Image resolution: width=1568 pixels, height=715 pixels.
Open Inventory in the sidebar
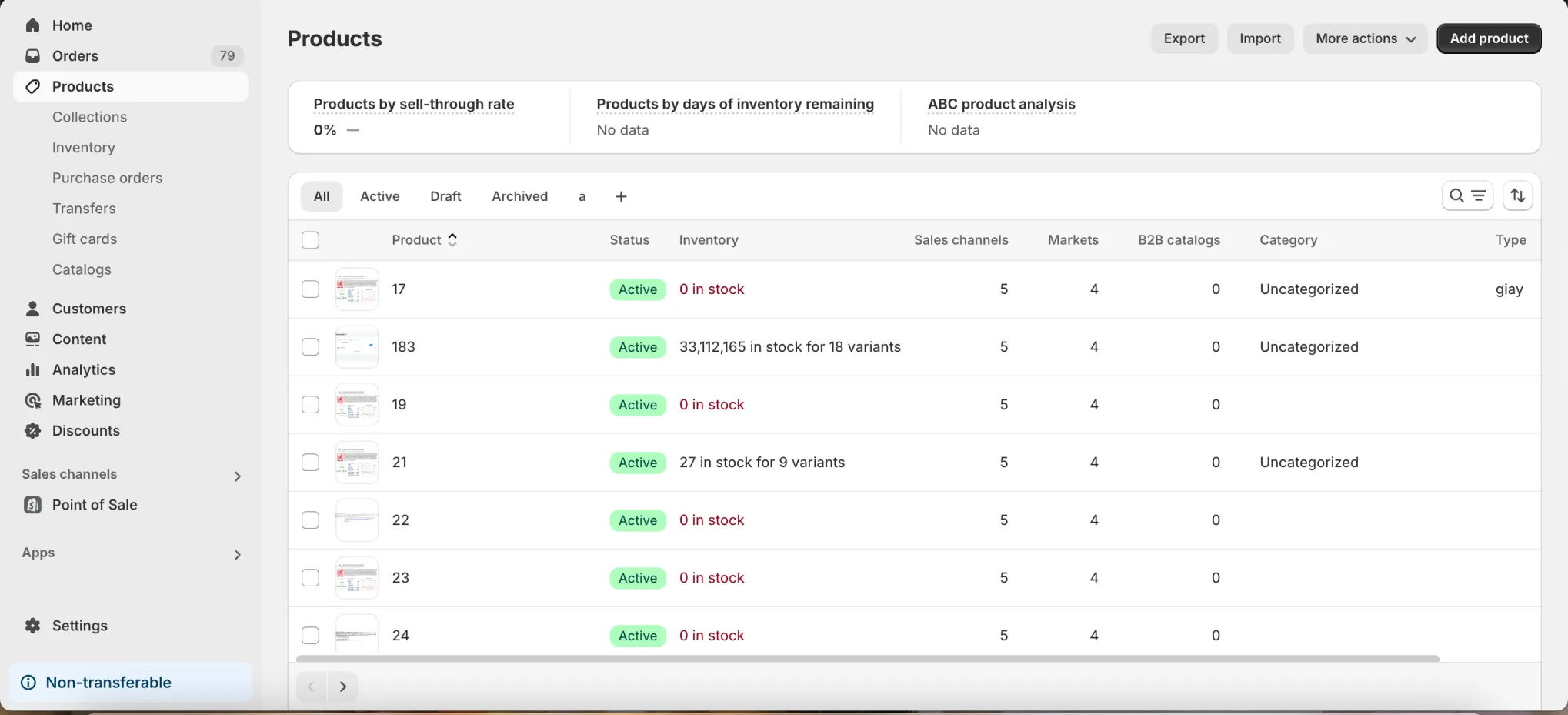(x=84, y=148)
